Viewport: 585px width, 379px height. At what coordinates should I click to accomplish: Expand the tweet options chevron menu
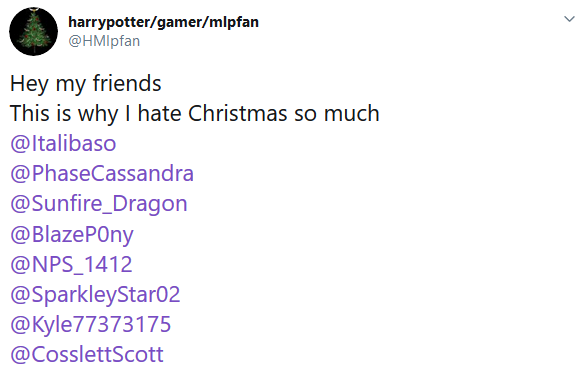[569, 19]
